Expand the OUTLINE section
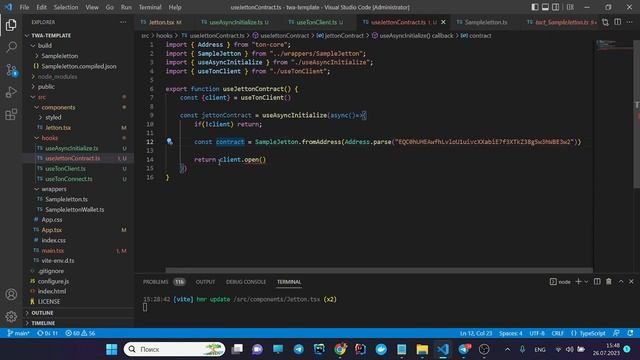Viewport: 640px width, 360px height. pos(42,313)
